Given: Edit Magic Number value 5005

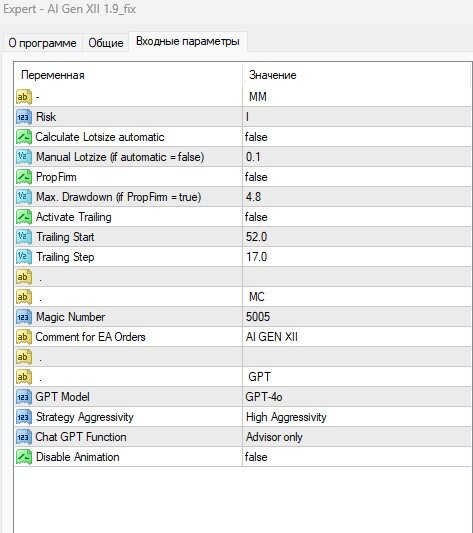Looking at the screenshot, I should [357, 317].
